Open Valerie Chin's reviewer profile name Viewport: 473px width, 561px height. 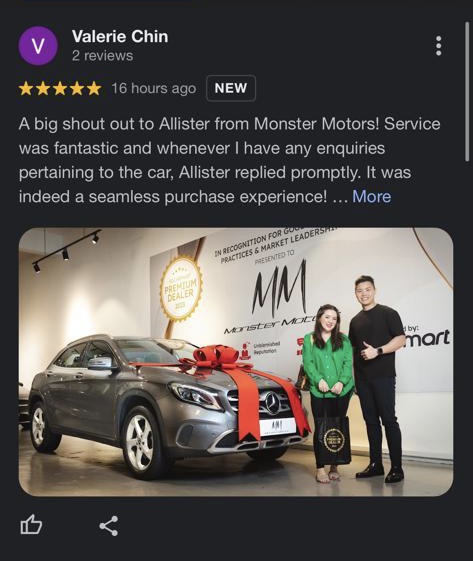click(x=120, y=36)
